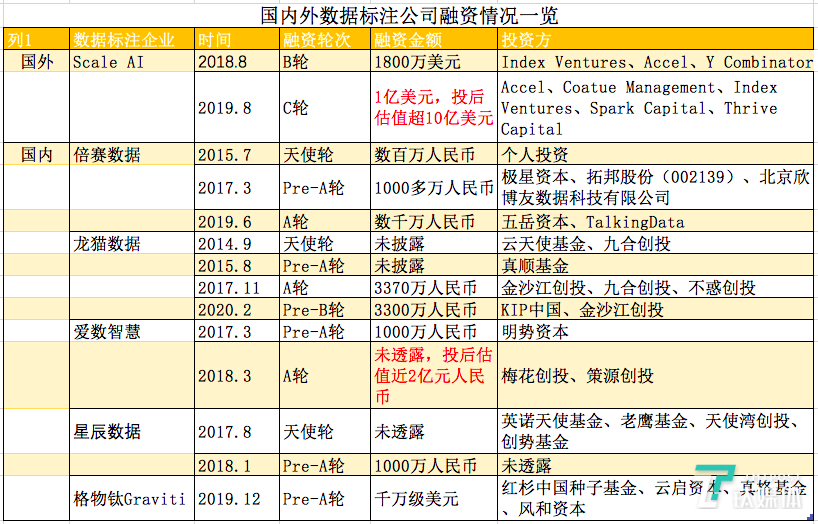Select the cell Scale AI

coord(132,61)
